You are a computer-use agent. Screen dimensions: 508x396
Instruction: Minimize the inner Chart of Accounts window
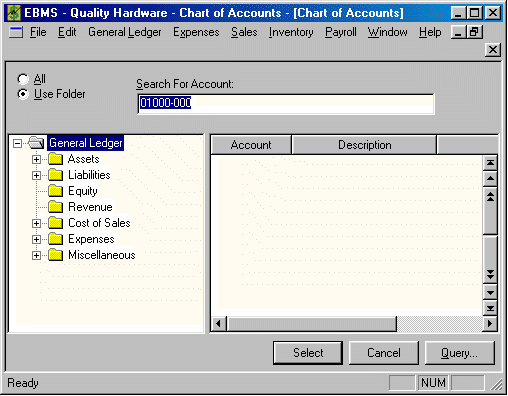[x=458, y=32]
